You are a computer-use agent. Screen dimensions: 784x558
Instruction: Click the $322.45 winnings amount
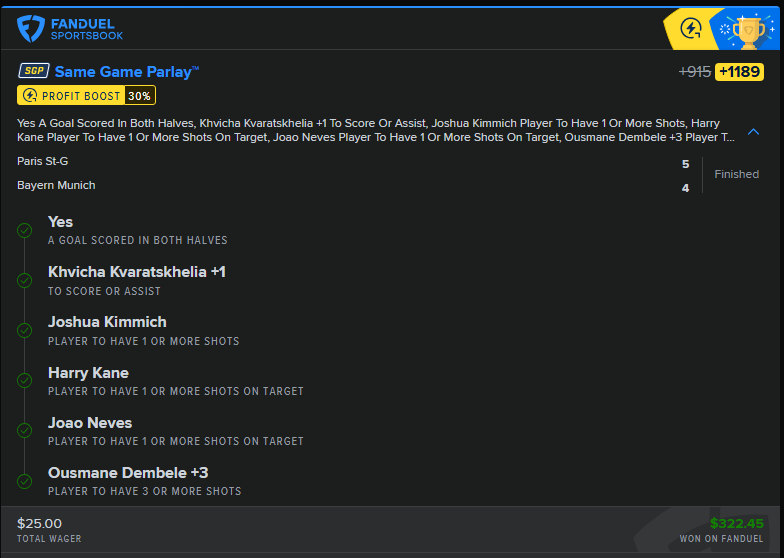coord(736,524)
